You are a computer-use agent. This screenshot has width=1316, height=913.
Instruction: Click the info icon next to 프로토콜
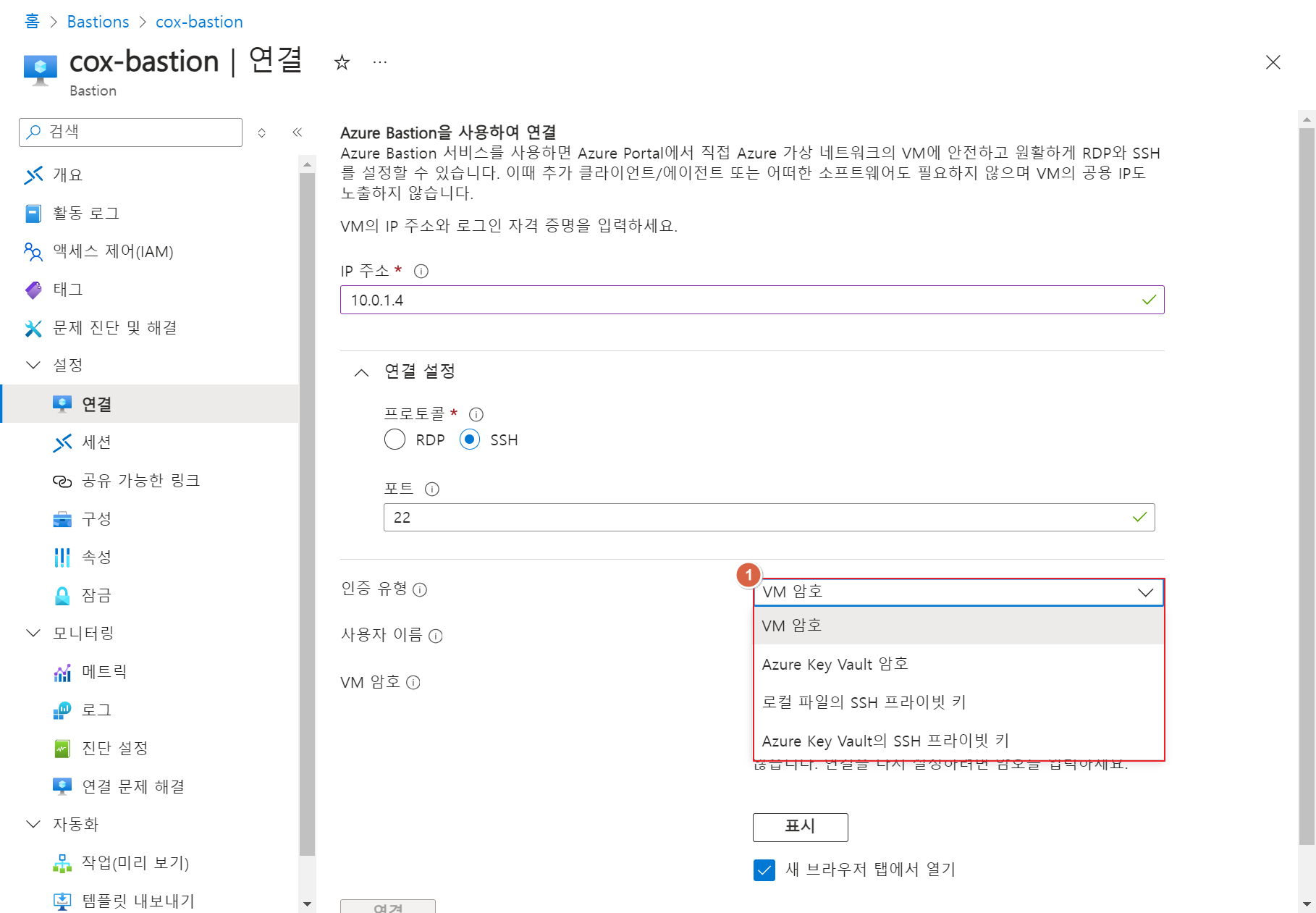[x=476, y=414]
